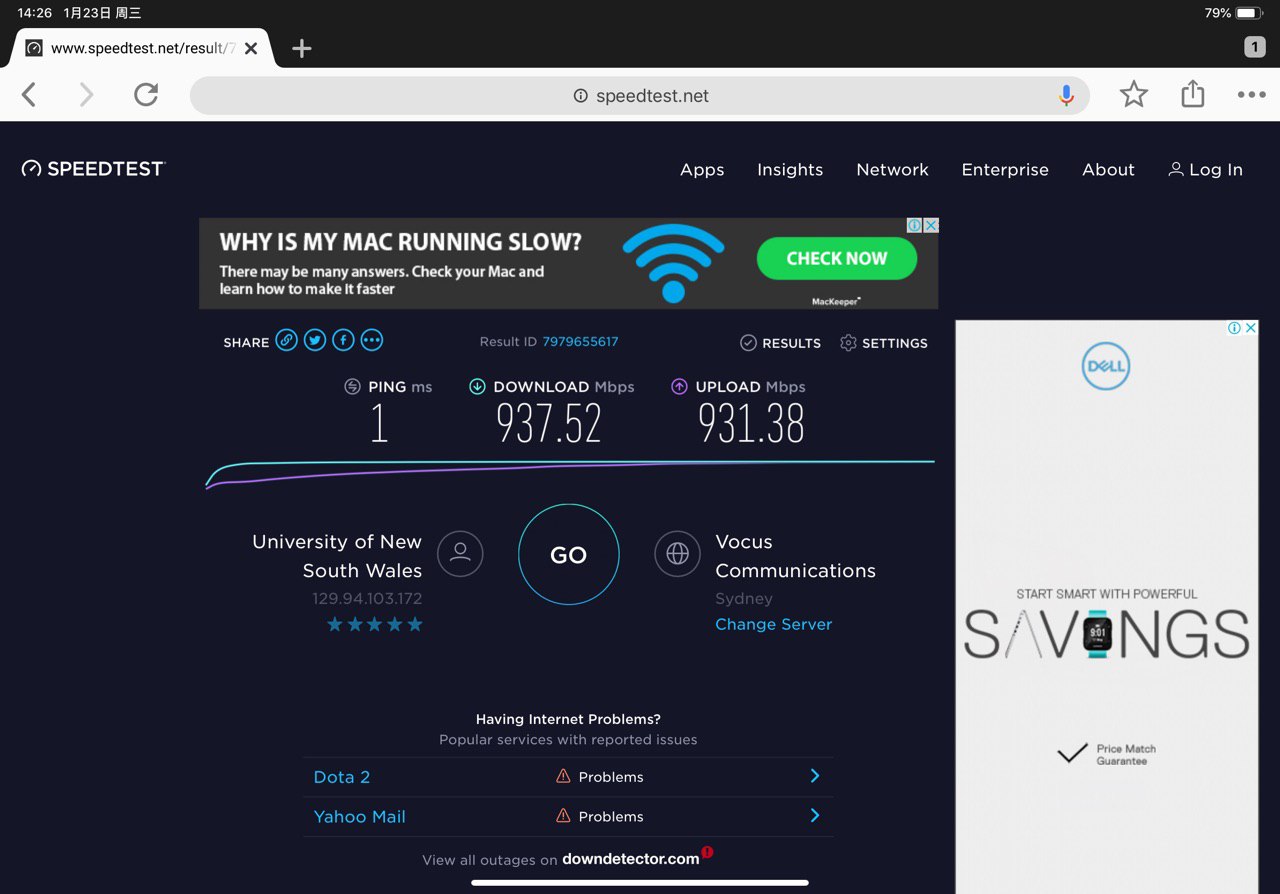The height and width of the screenshot is (894, 1280).
Task: Bookmark page with the star icon
Action: [x=1133, y=95]
